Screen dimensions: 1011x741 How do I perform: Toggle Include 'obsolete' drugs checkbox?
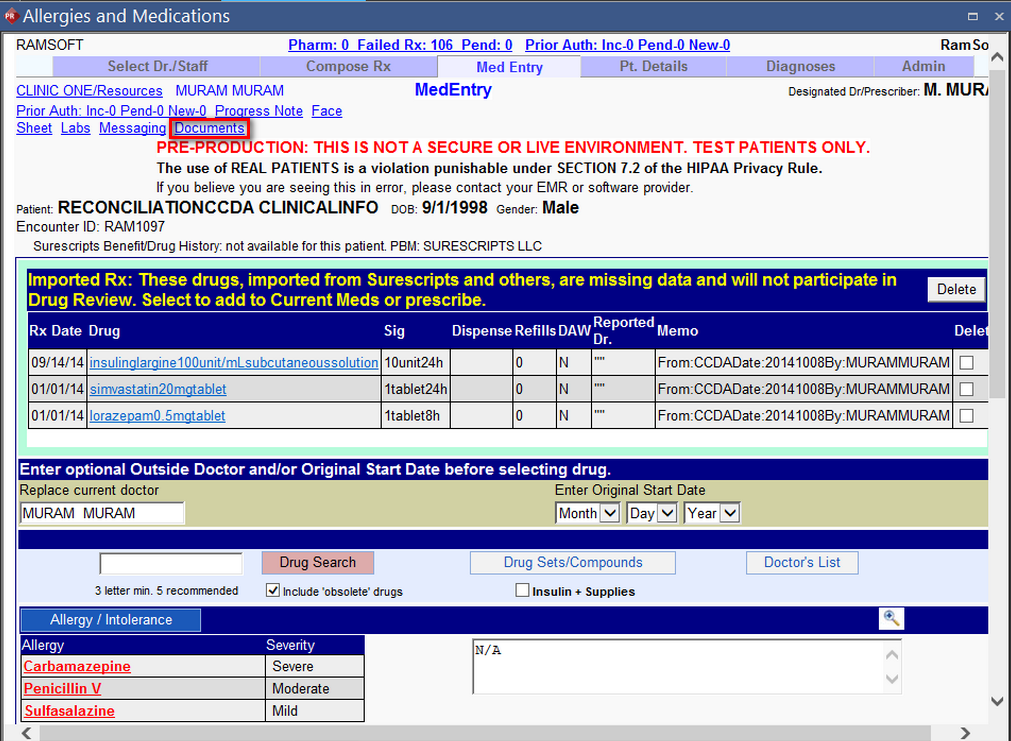click(x=273, y=591)
